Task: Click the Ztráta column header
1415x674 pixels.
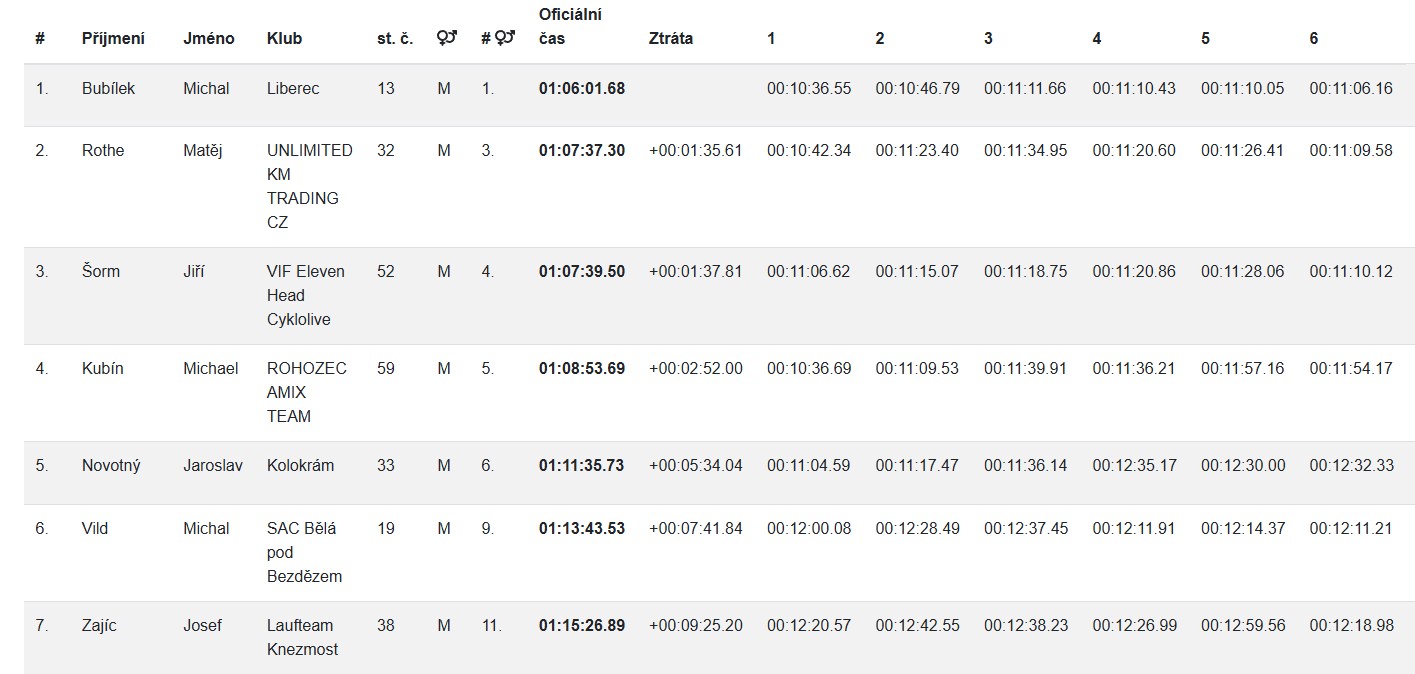Action: [x=670, y=38]
